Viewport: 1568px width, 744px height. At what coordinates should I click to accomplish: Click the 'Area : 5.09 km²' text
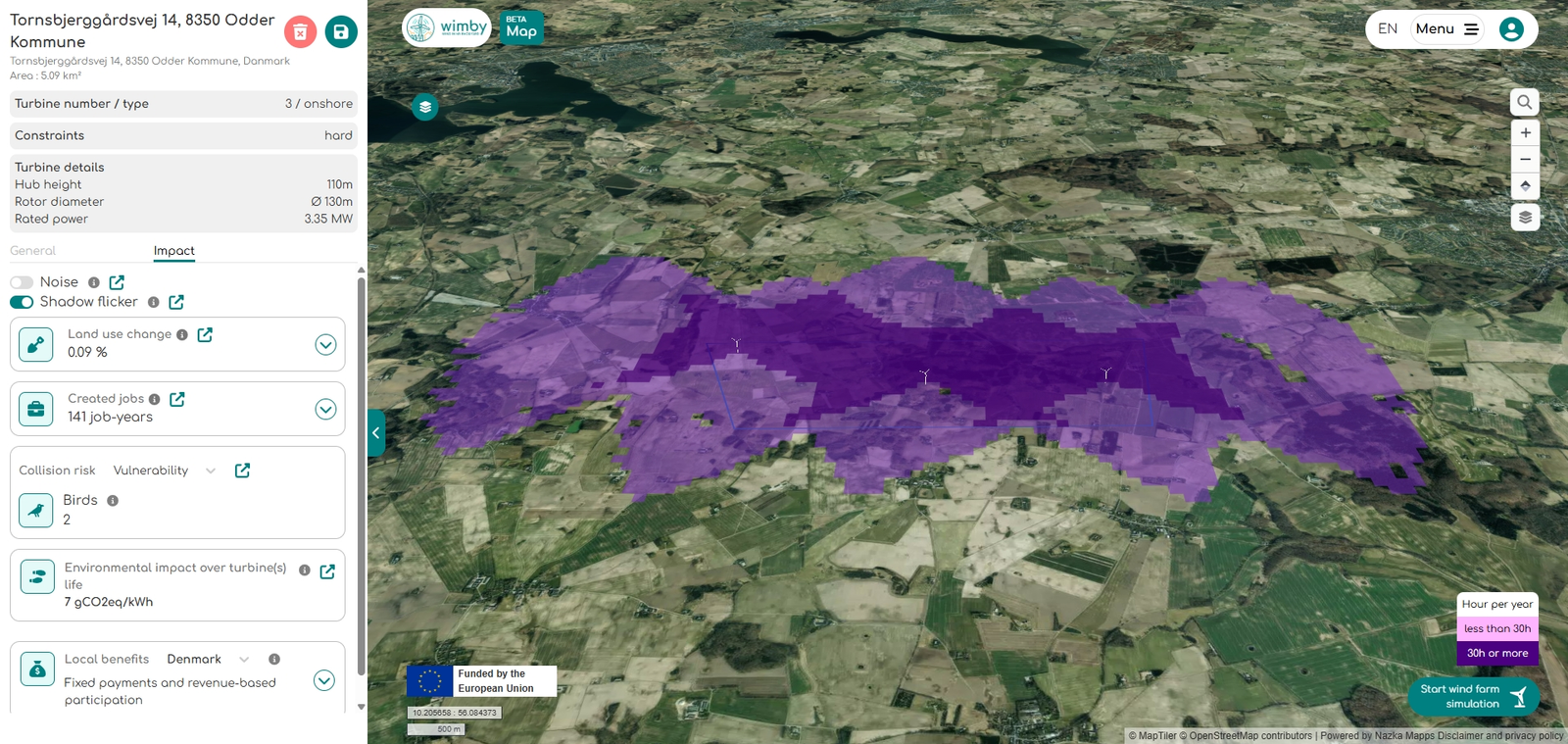45,75
